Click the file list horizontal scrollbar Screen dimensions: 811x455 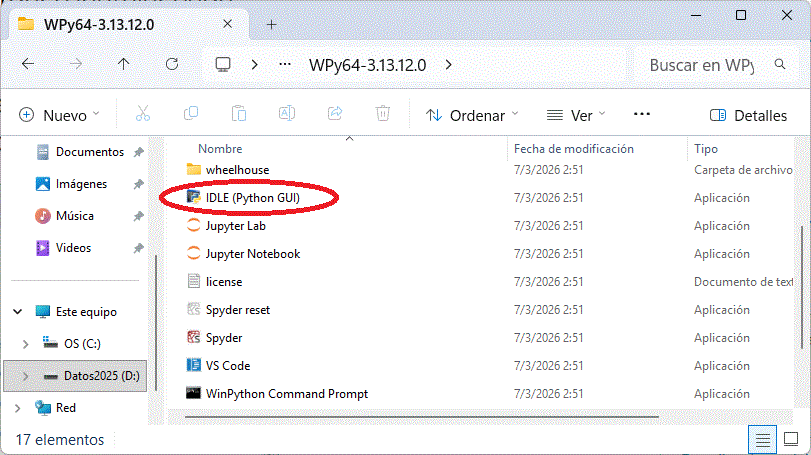tap(422, 416)
